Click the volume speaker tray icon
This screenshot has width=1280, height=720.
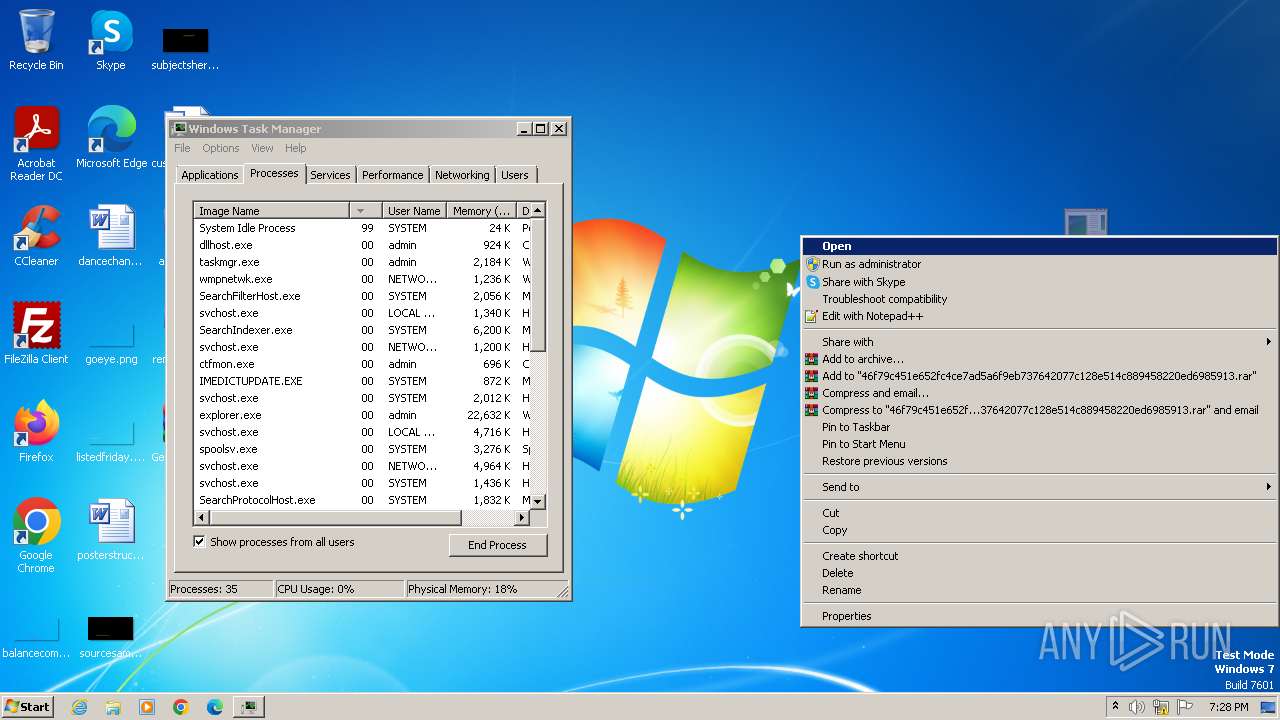[x=1137, y=707]
